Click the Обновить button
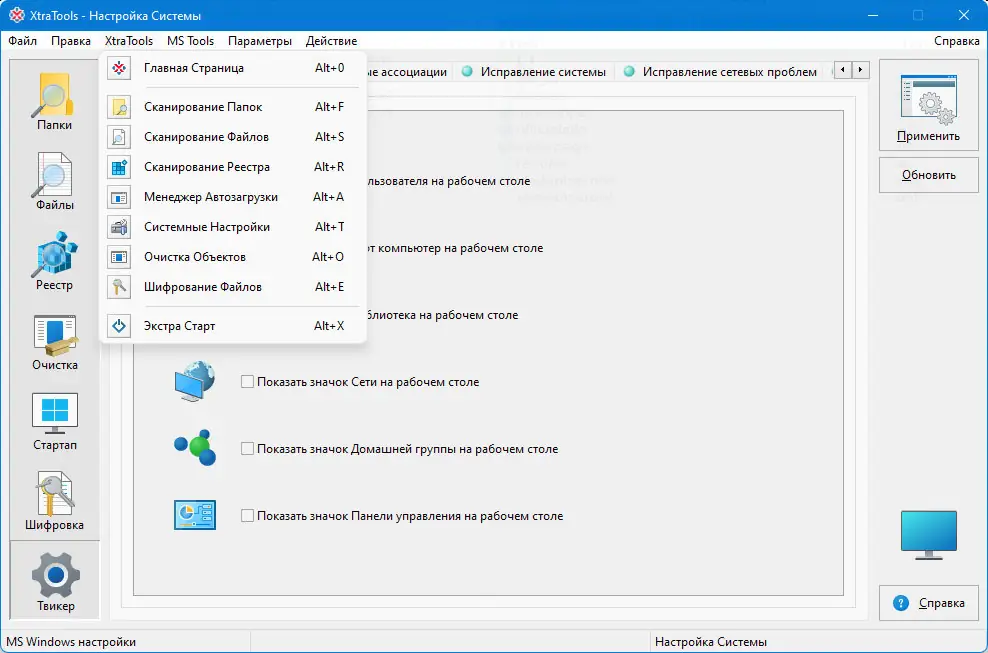This screenshot has width=988, height=653. (x=928, y=175)
